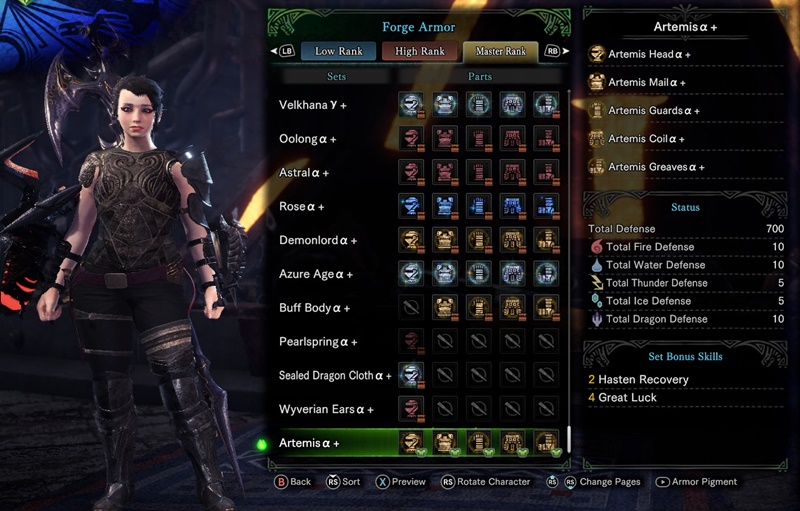Pick the Azure Age α+ coil icon

(512, 274)
